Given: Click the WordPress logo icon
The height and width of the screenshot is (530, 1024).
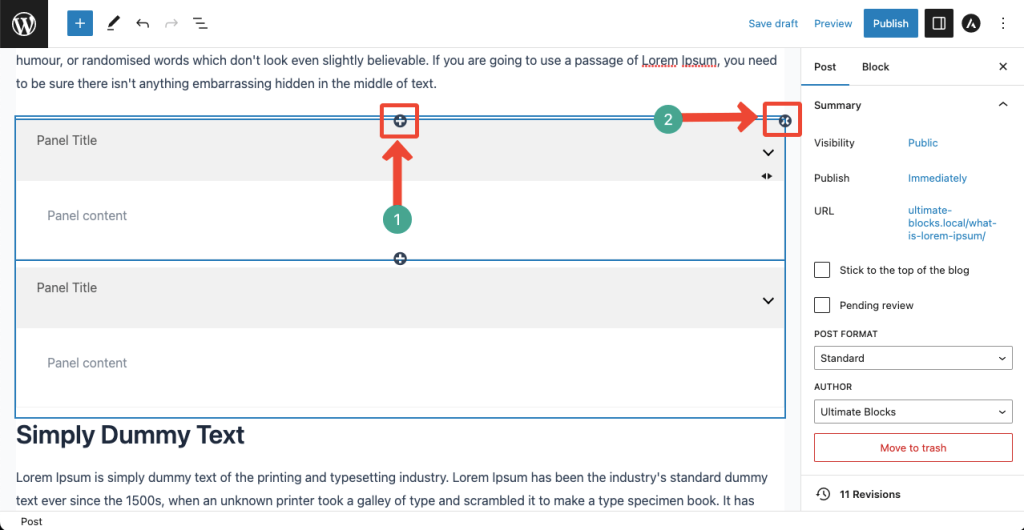Looking at the screenshot, I should [24, 23].
